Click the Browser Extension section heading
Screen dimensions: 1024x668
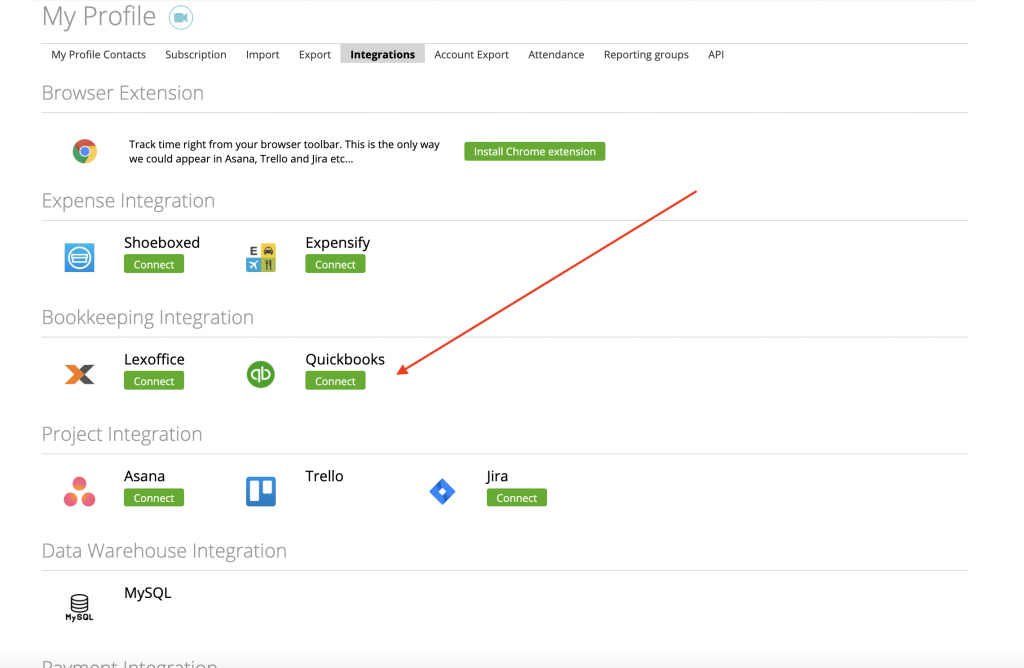(123, 93)
